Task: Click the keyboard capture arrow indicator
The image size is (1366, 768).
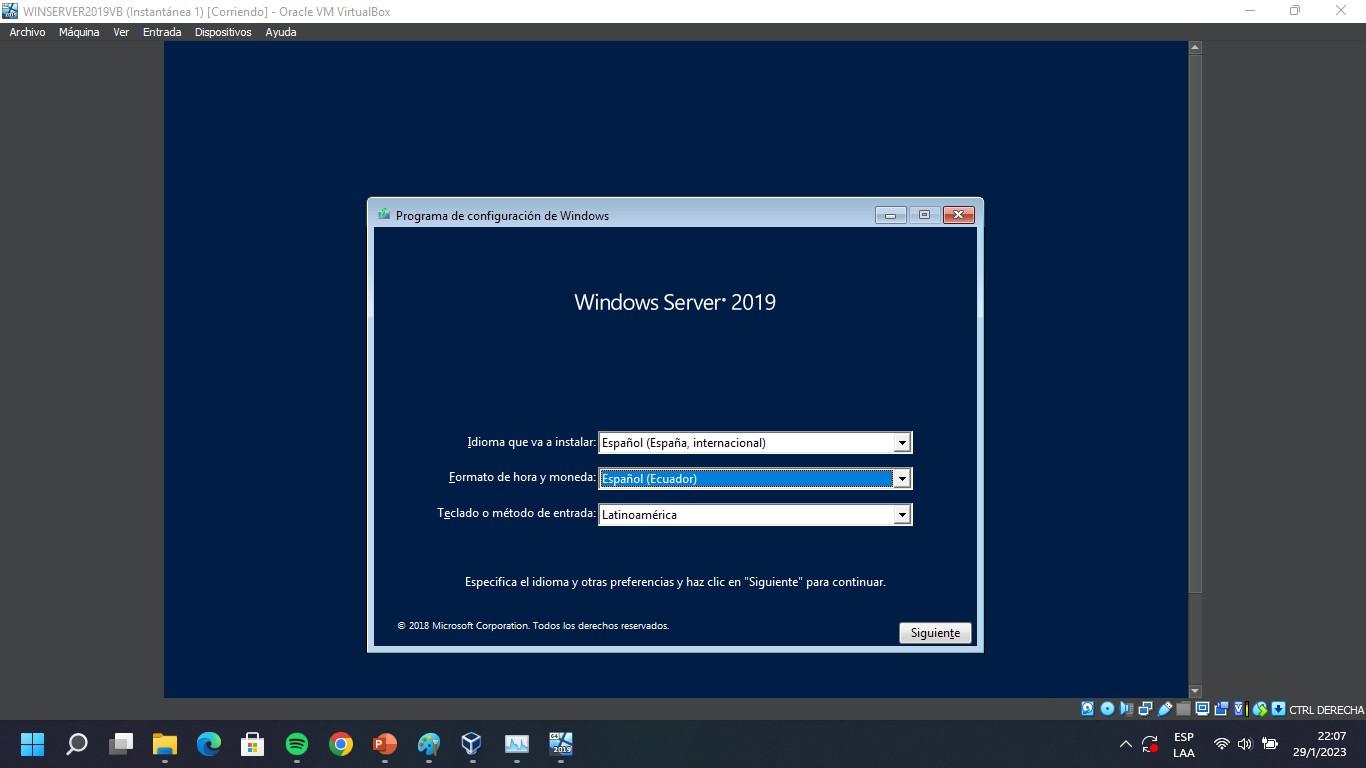Action: pyautogui.click(x=1278, y=709)
